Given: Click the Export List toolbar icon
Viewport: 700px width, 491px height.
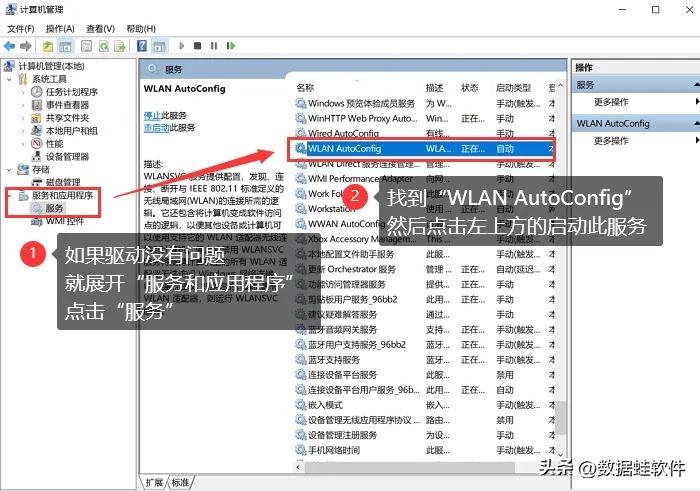Looking at the screenshot, I should point(120,46).
